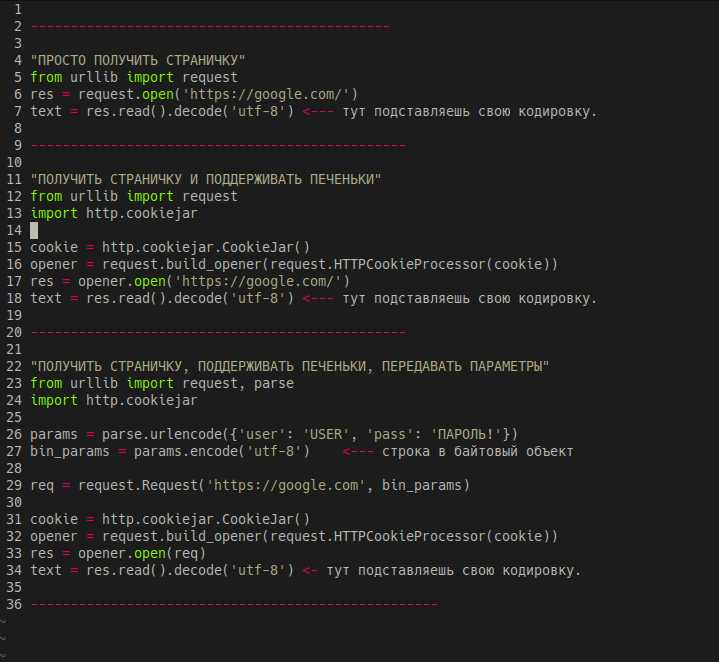The height and width of the screenshot is (662, 719).
Task: Click line number 28 in the gutter
Action: 14,469
